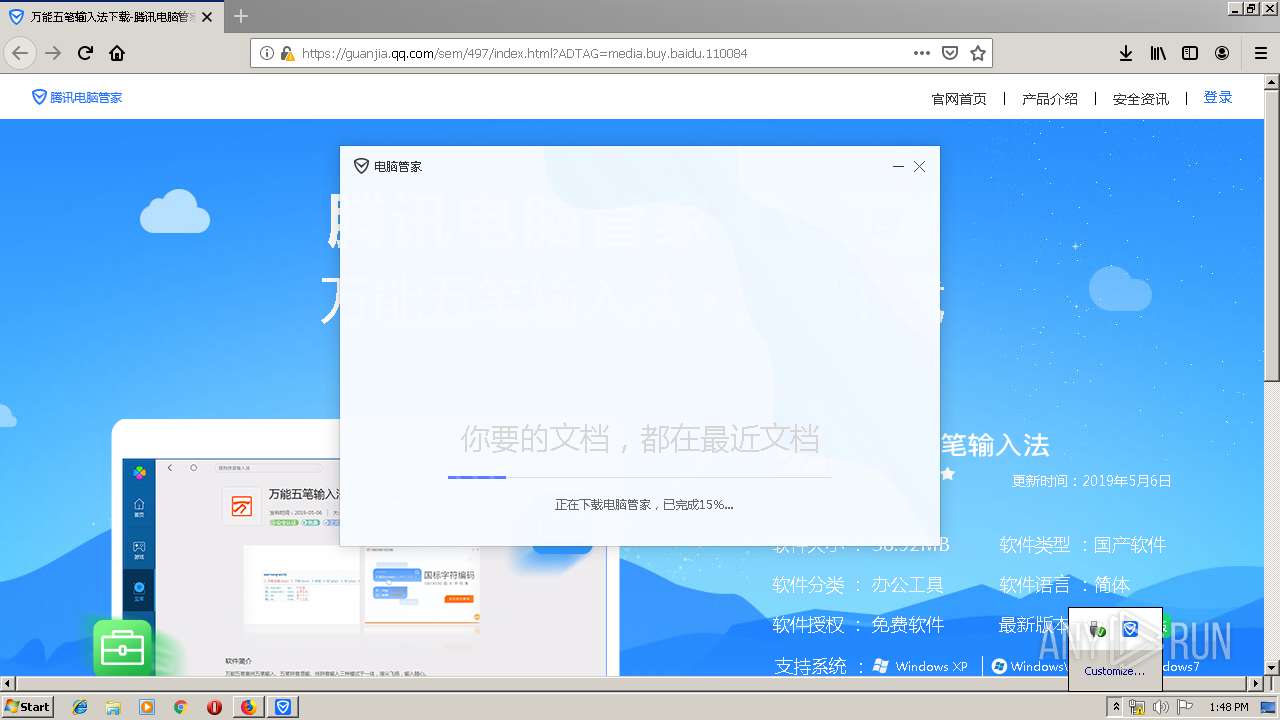The width and height of the screenshot is (1280, 720).
Task: Click 软件类型：国产软件 text
Action: pyautogui.click(x=1083, y=545)
